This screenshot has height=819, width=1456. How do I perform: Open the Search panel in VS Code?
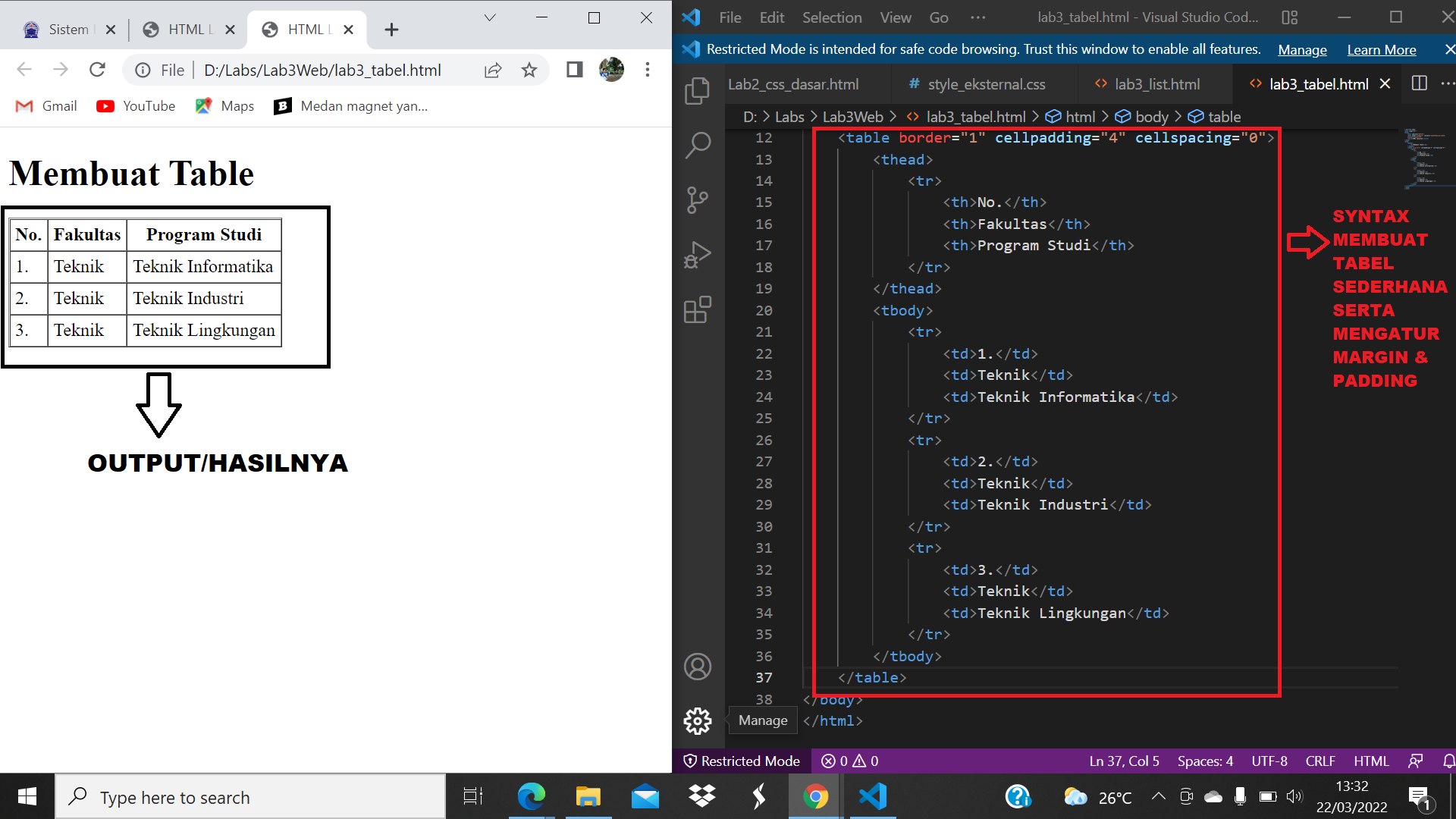tap(697, 144)
